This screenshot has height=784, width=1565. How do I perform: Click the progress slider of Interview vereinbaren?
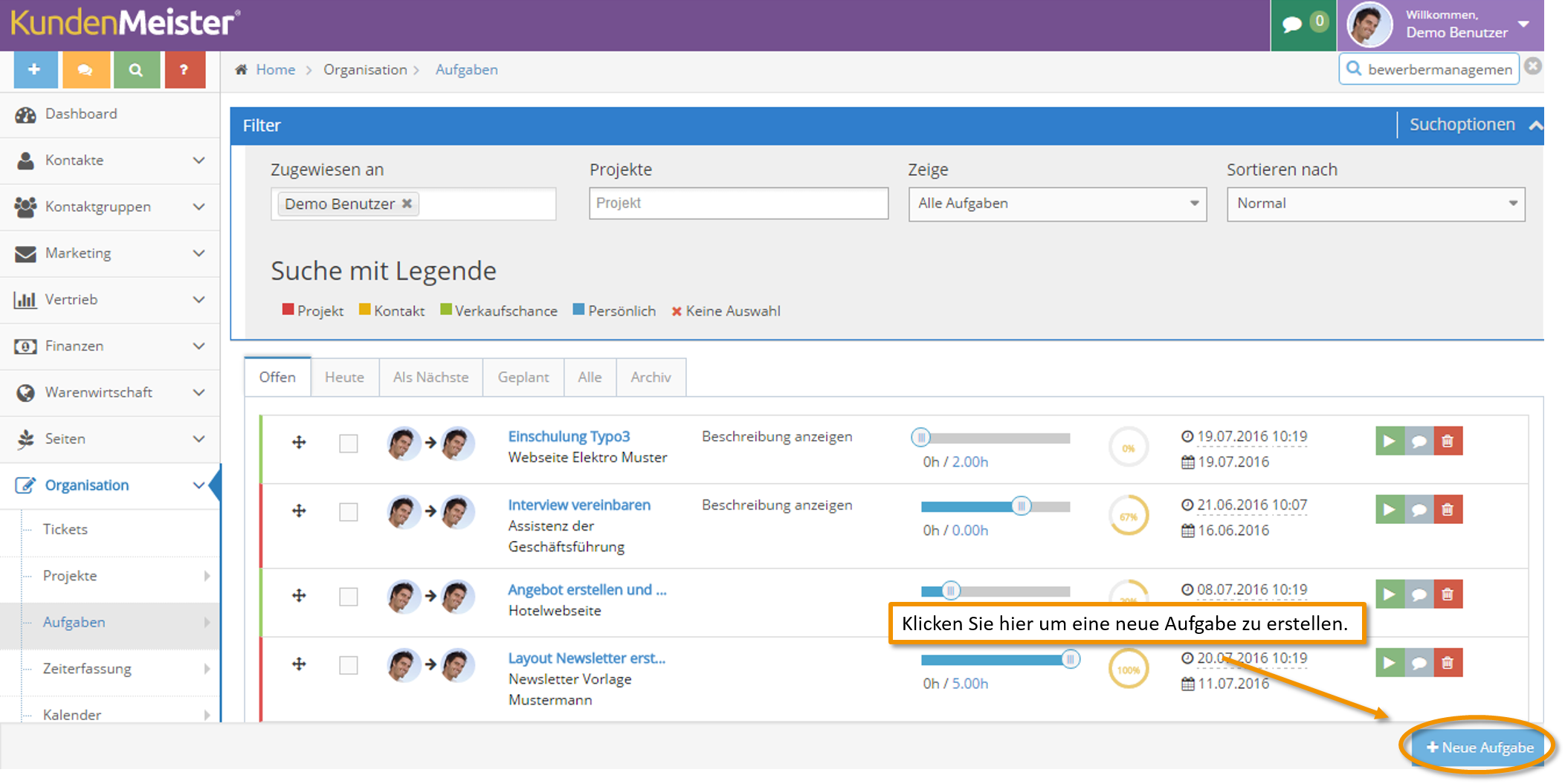995,506
